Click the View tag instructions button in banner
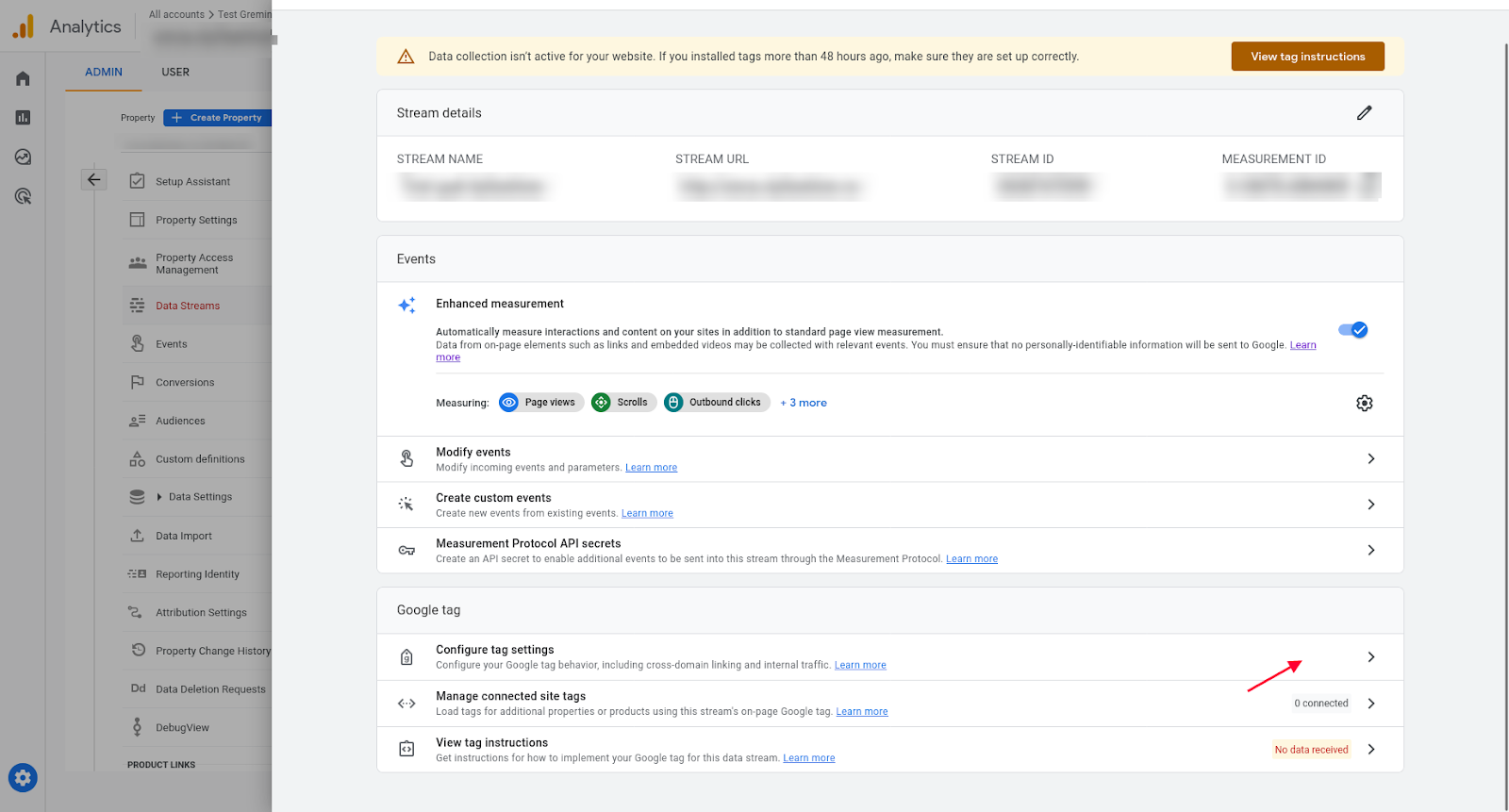The width and height of the screenshot is (1509, 812). (1307, 57)
